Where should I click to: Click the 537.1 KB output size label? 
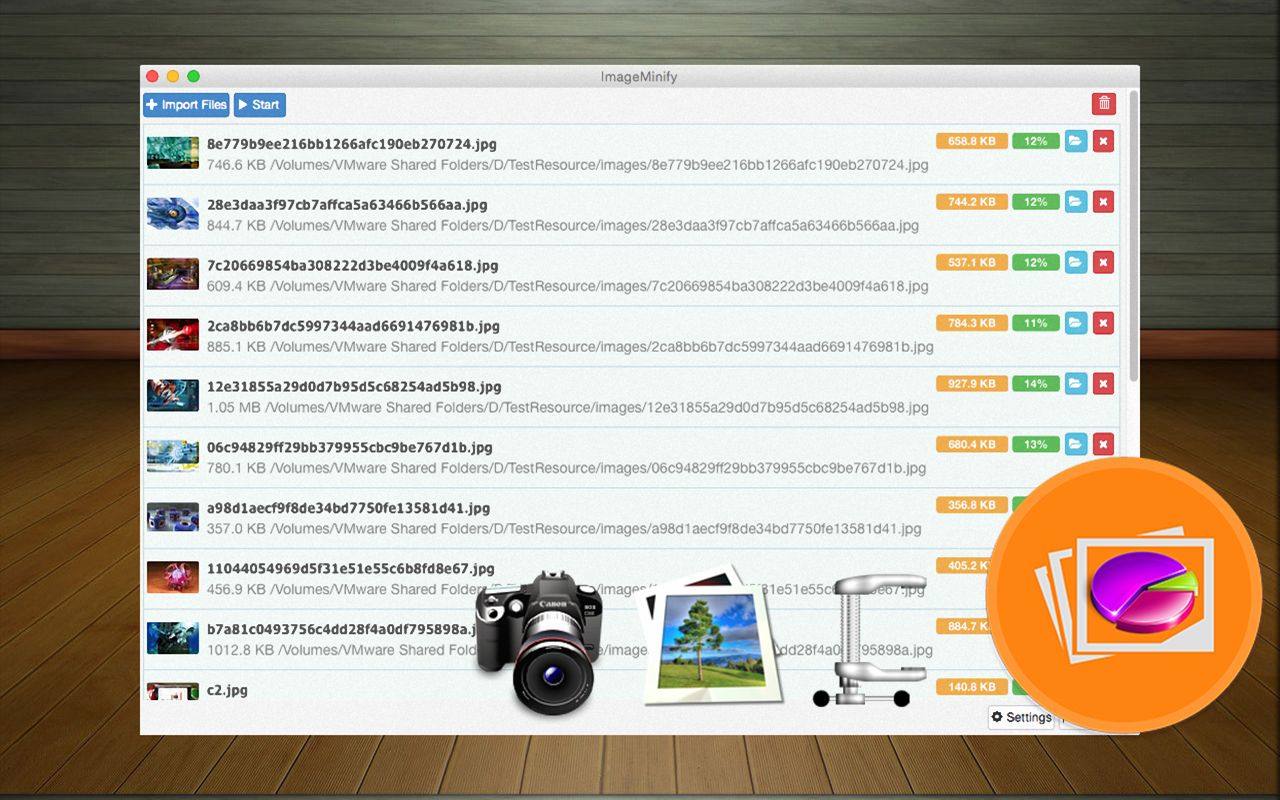coord(972,262)
